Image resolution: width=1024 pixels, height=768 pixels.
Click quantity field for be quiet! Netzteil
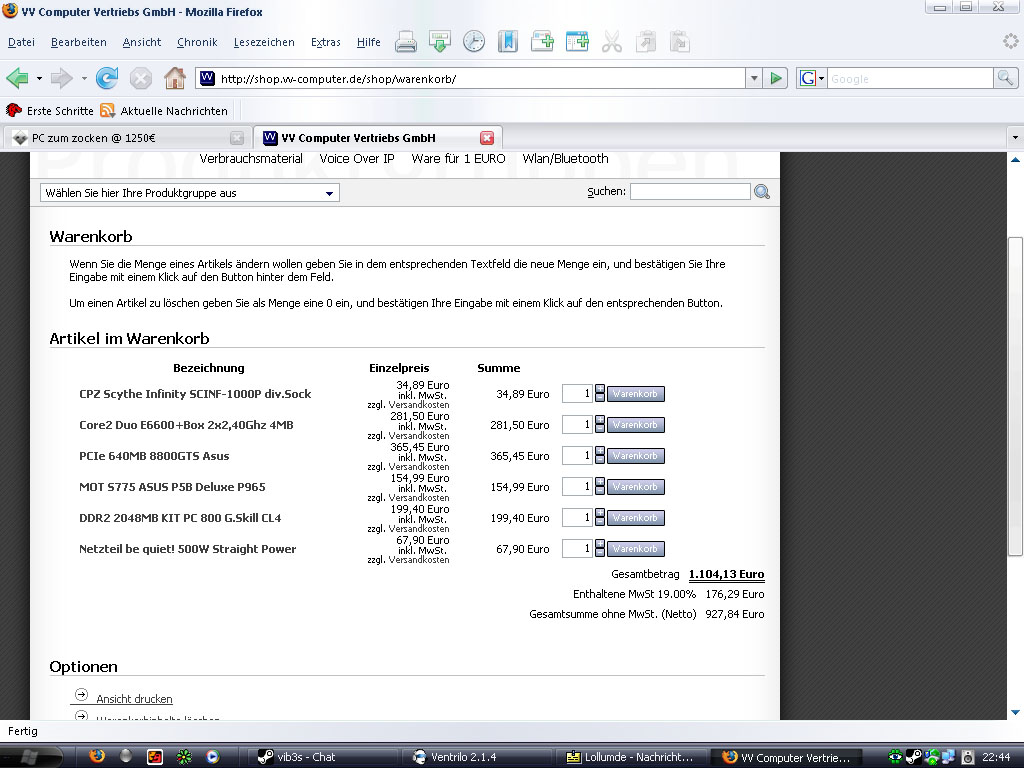click(577, 549)
